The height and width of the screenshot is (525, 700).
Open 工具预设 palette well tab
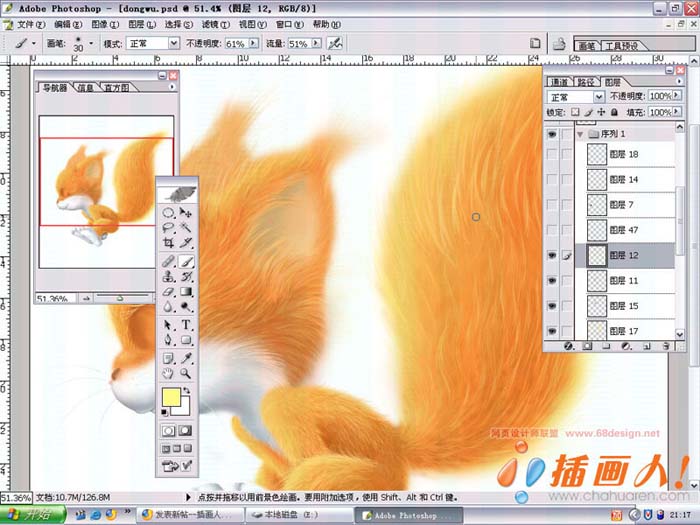click(x=621, y=45)
